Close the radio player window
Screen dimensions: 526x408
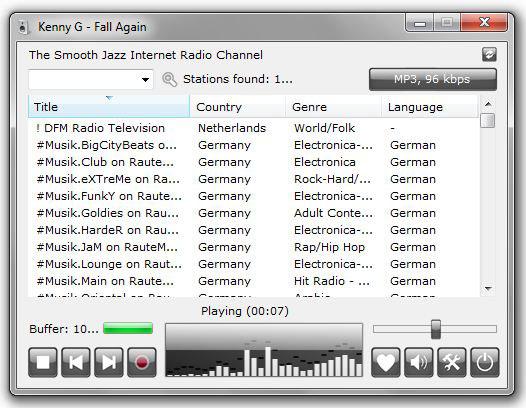484,23
